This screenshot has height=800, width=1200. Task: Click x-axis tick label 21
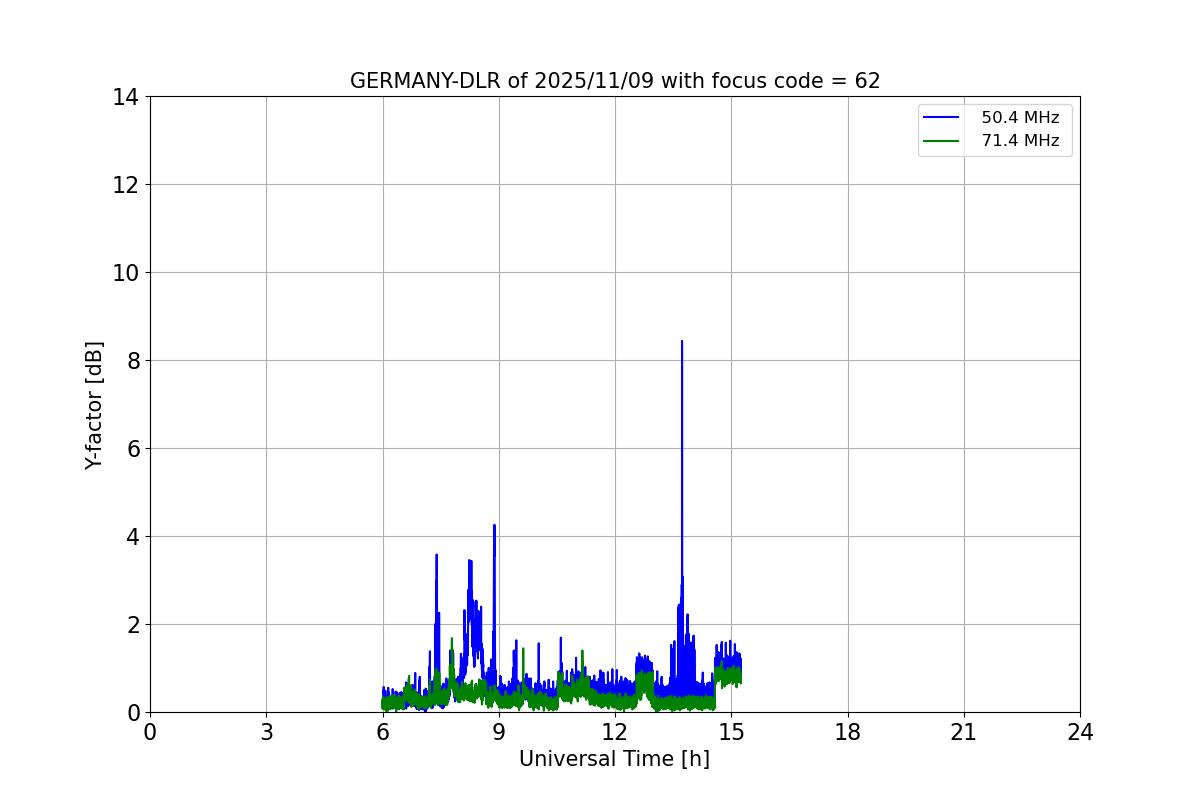tap(964, 732)
